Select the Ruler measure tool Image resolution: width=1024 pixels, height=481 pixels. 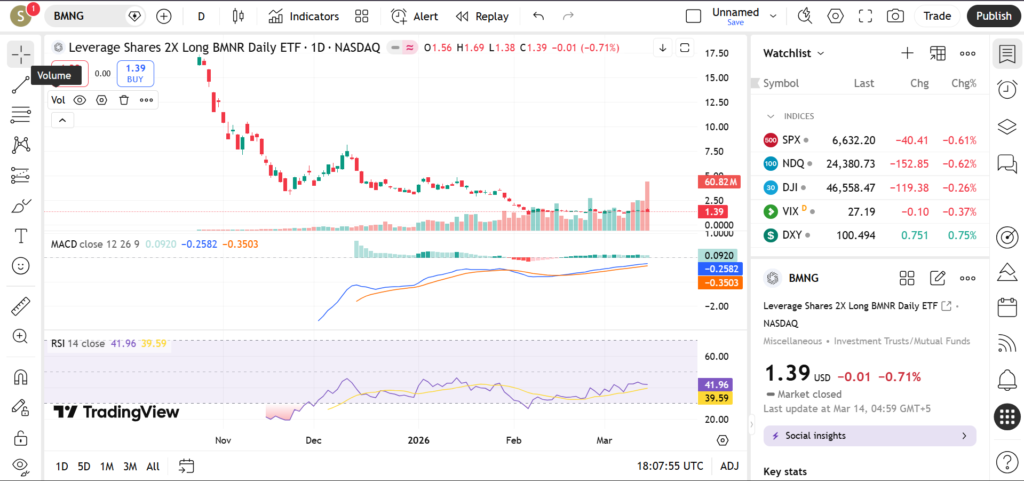click(x=20, y=306)
